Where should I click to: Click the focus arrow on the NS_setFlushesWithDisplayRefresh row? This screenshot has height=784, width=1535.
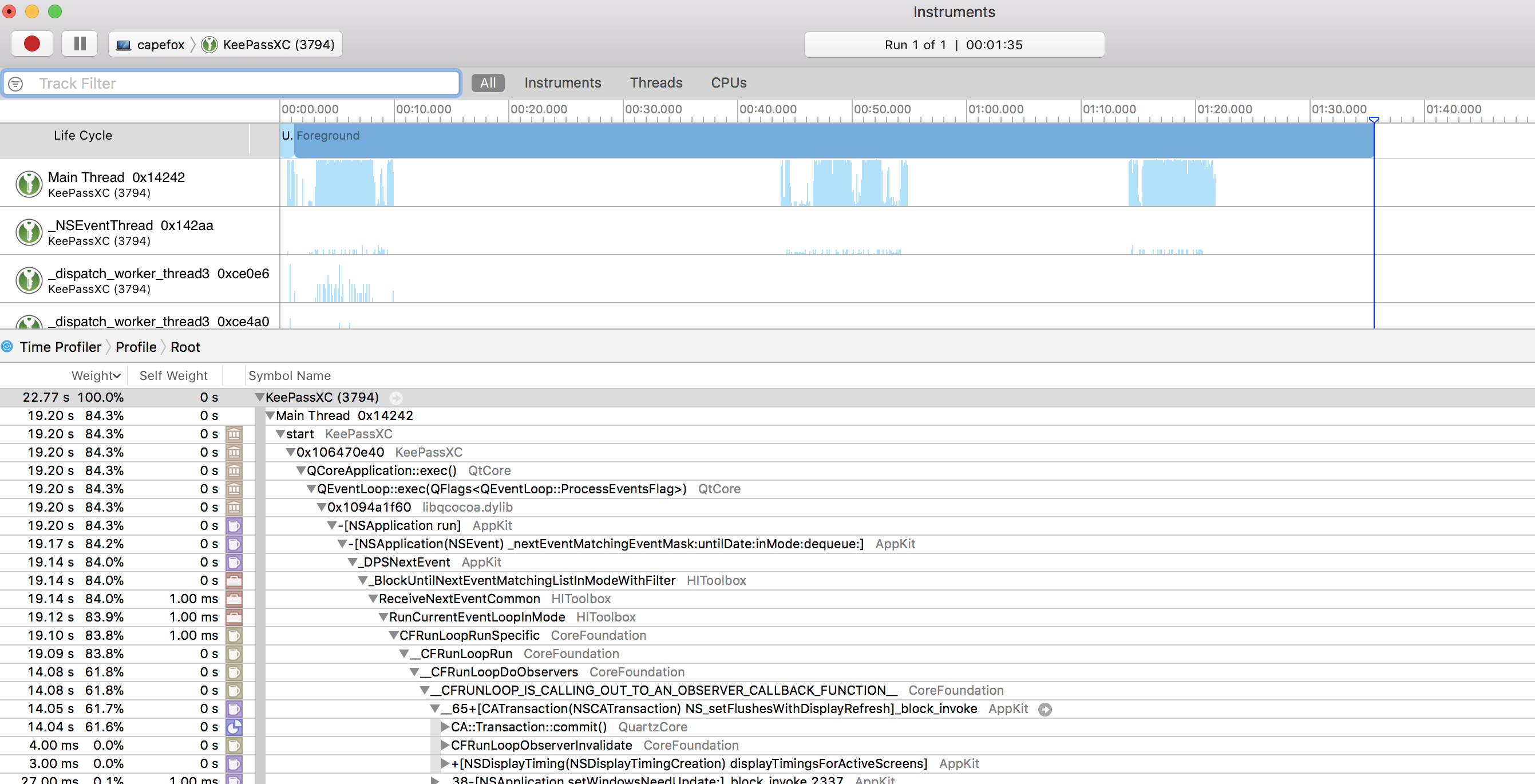click(x=1046, y=709)
